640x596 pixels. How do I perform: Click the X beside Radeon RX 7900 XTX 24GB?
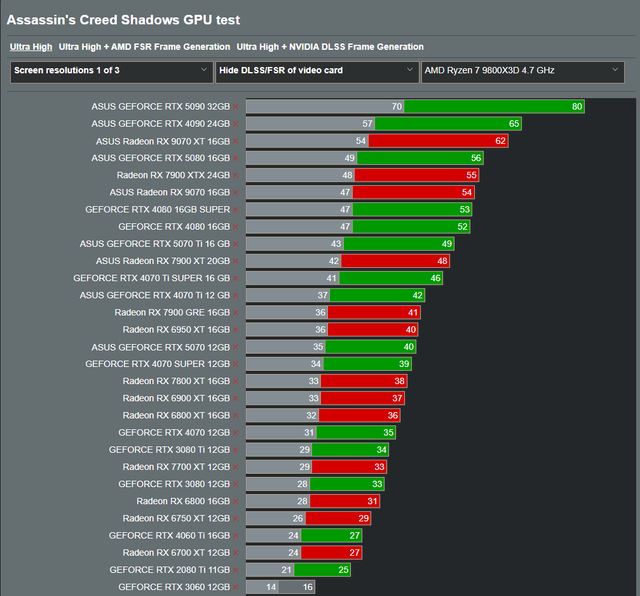click(236, 176)
